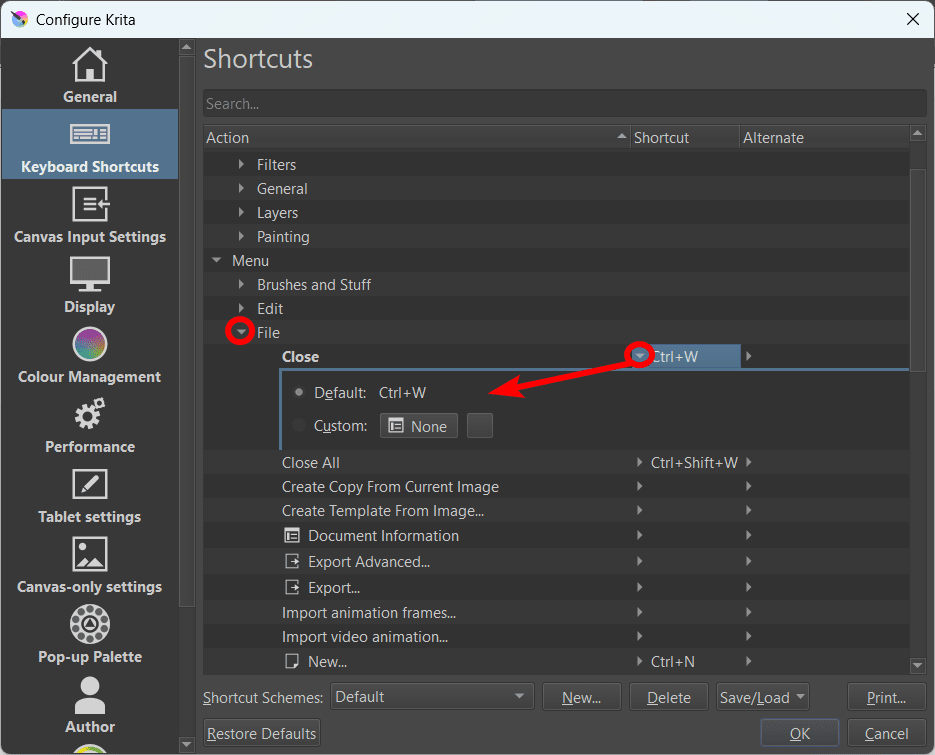Click the shortcuts Search field
935x755 pixels.
(564, 104)
